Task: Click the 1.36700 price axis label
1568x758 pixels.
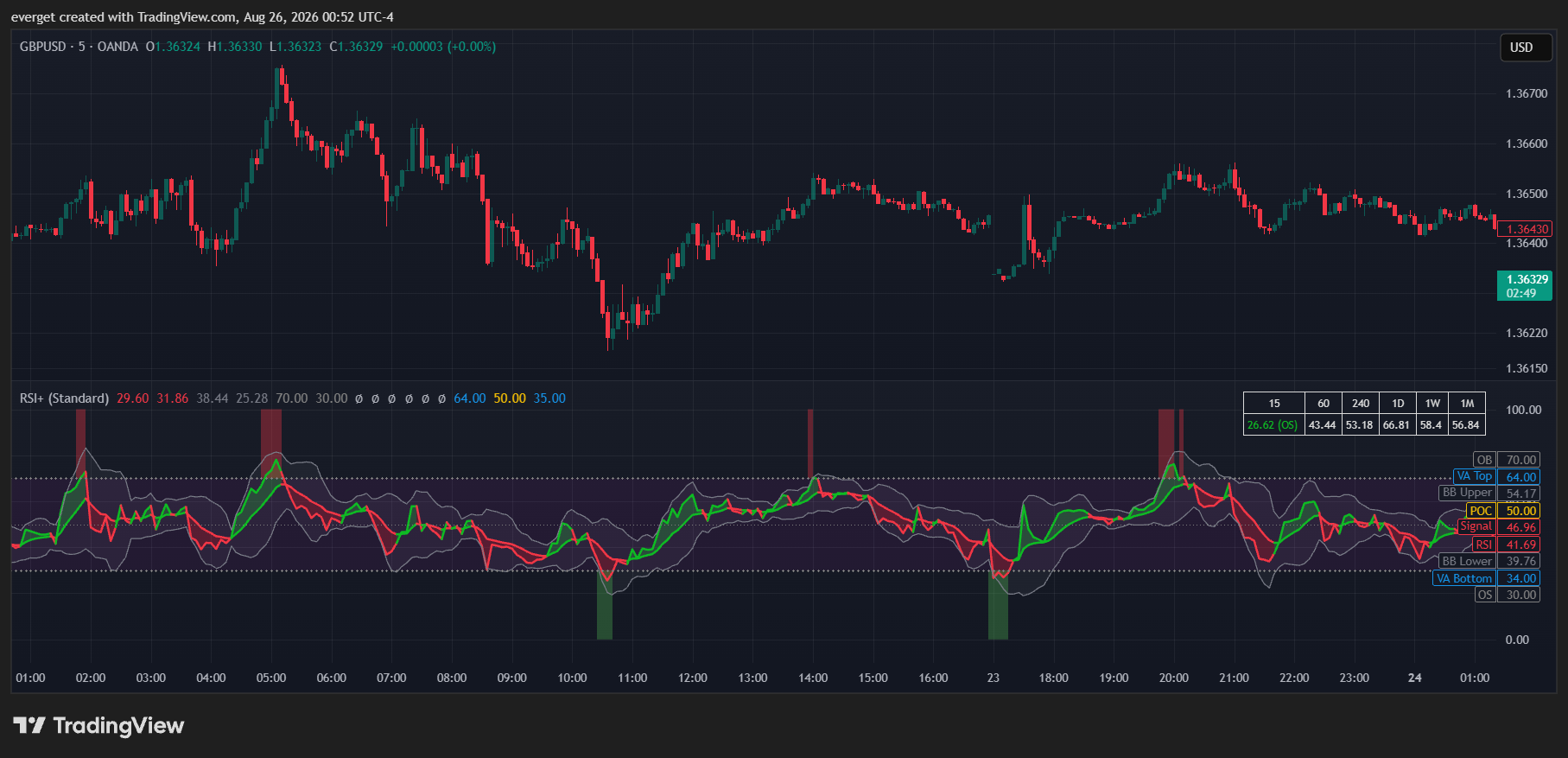Action: click(x=1527, y=93)
